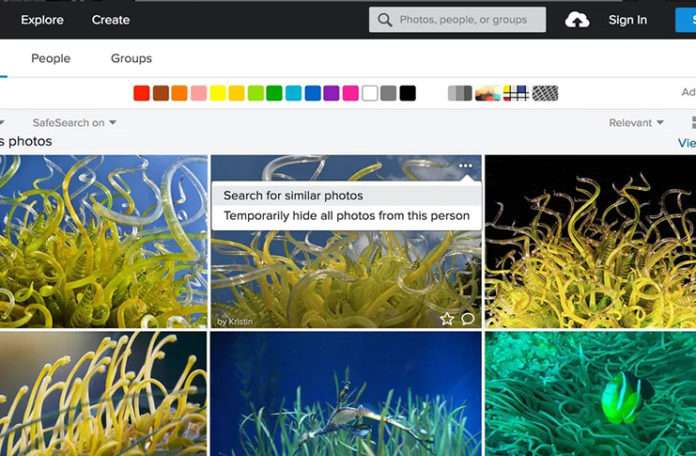Click the cloud upload icon

click(x=577, y=20)
